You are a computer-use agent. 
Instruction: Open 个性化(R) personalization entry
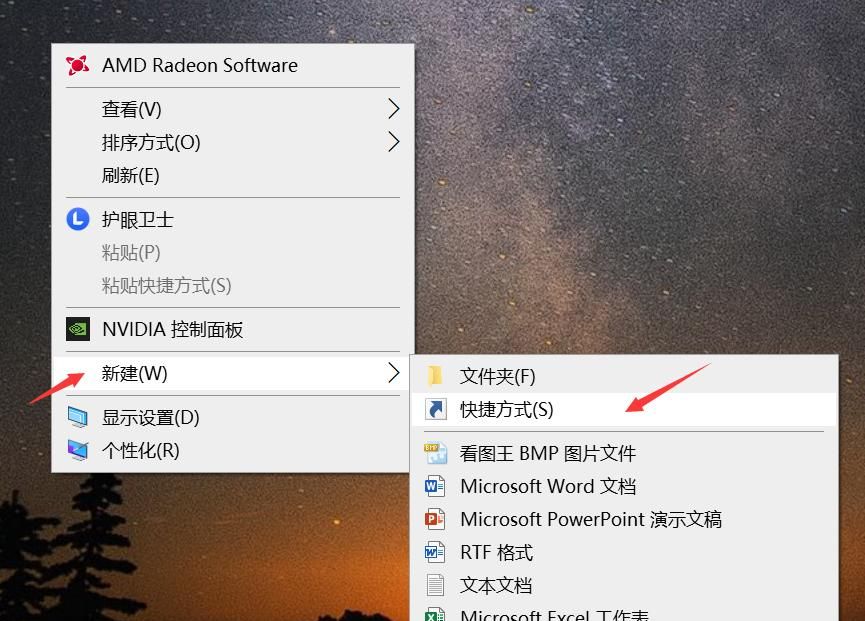point(232,451)
